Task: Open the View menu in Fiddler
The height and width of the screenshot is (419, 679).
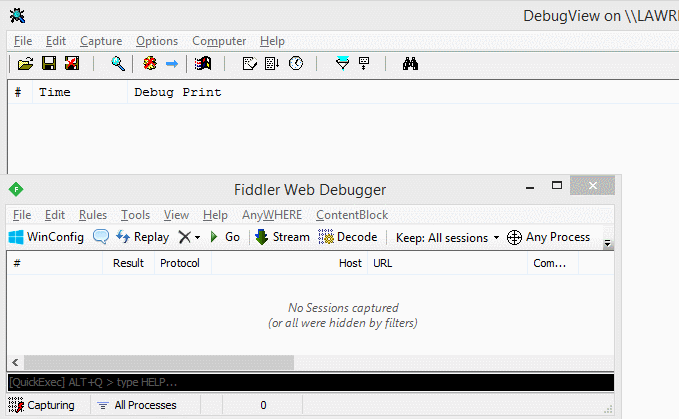Action: (x=176, y=215)
